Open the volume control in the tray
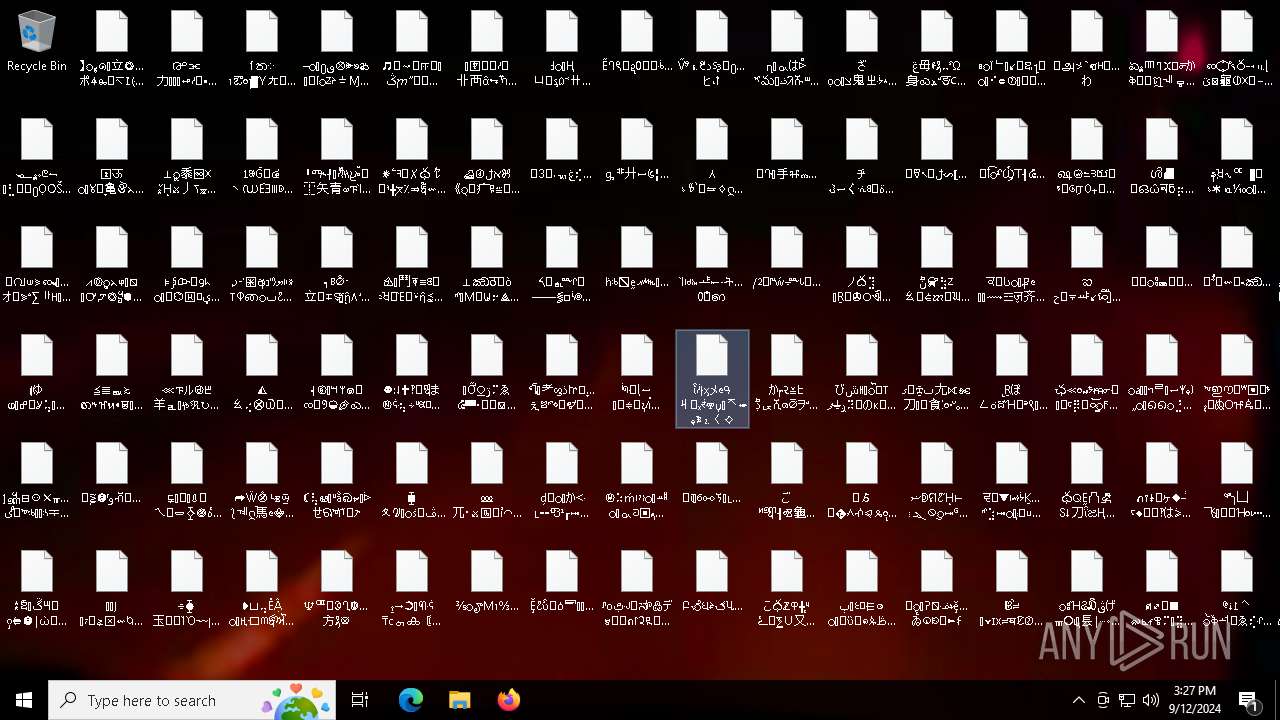 [1151, 700]
